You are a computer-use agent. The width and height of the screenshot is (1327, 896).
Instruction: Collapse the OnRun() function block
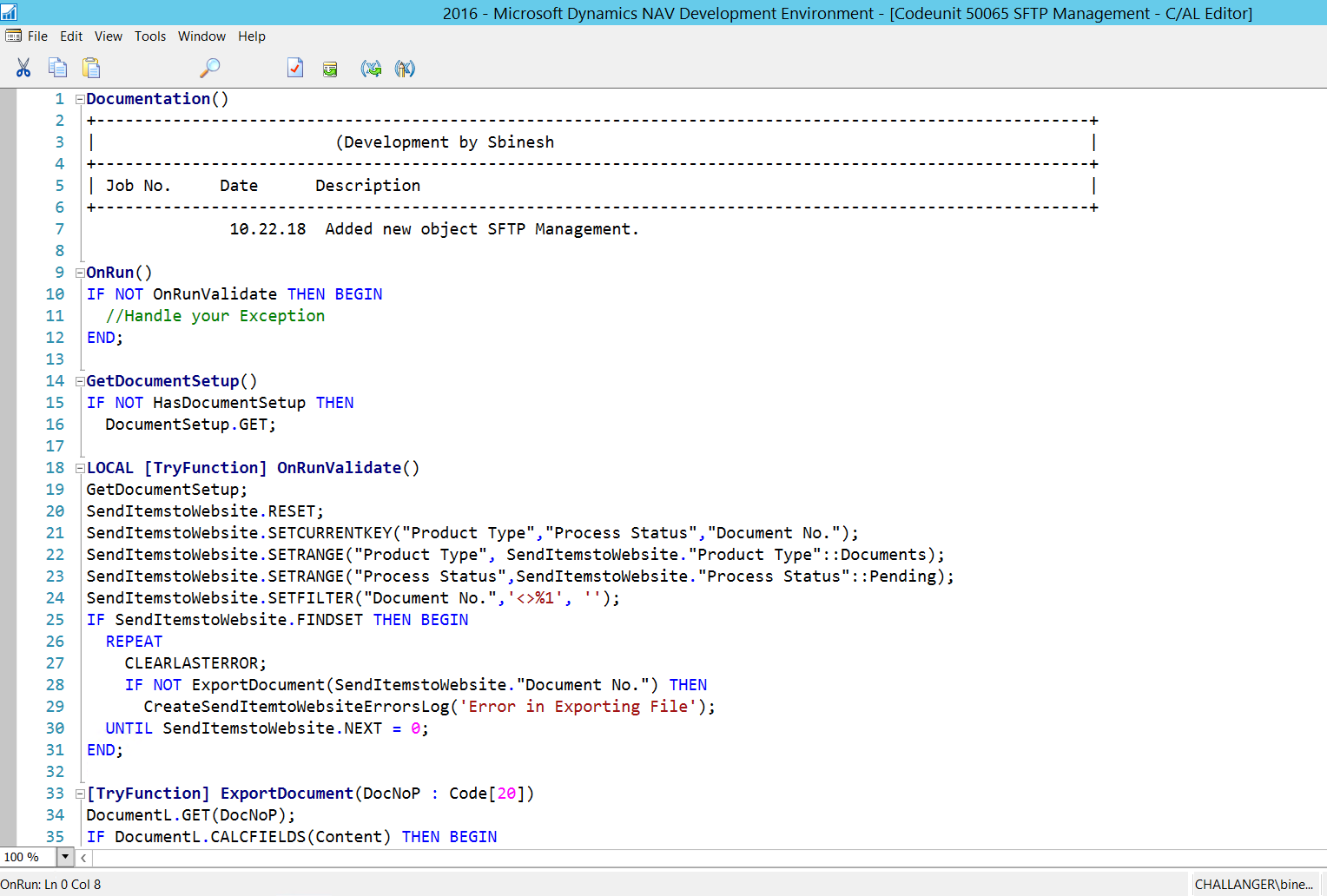click(79, 272)
